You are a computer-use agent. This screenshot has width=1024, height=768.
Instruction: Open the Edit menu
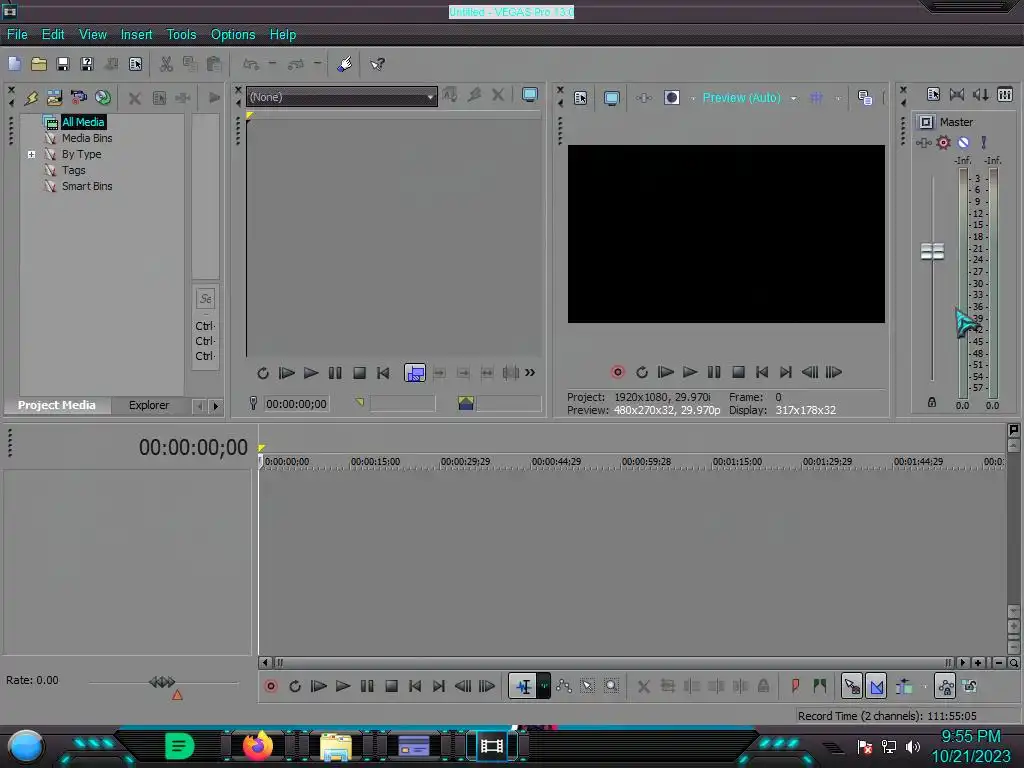[x=53, y=35]
